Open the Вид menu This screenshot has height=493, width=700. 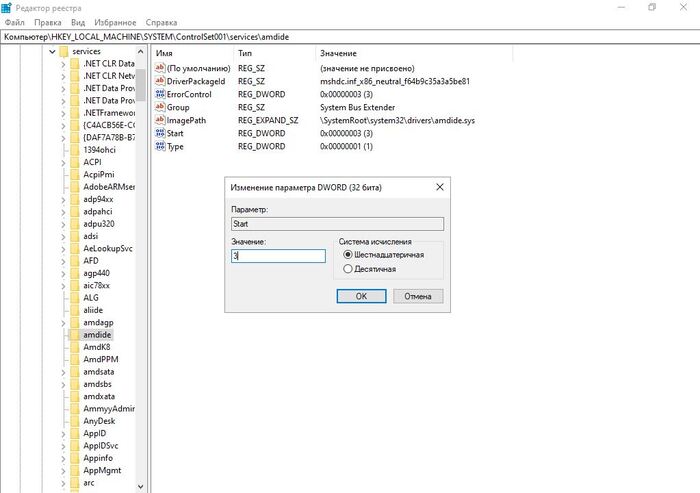(x=78, y=22)
